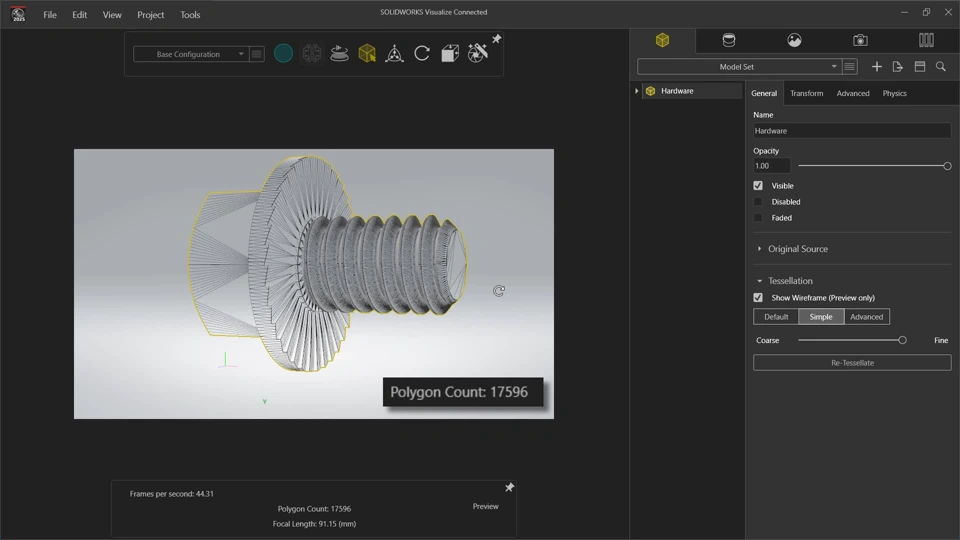This screenshot has width=960, height=540.
Task: Open the Libraries palette tab
Action: click(926, 40)
